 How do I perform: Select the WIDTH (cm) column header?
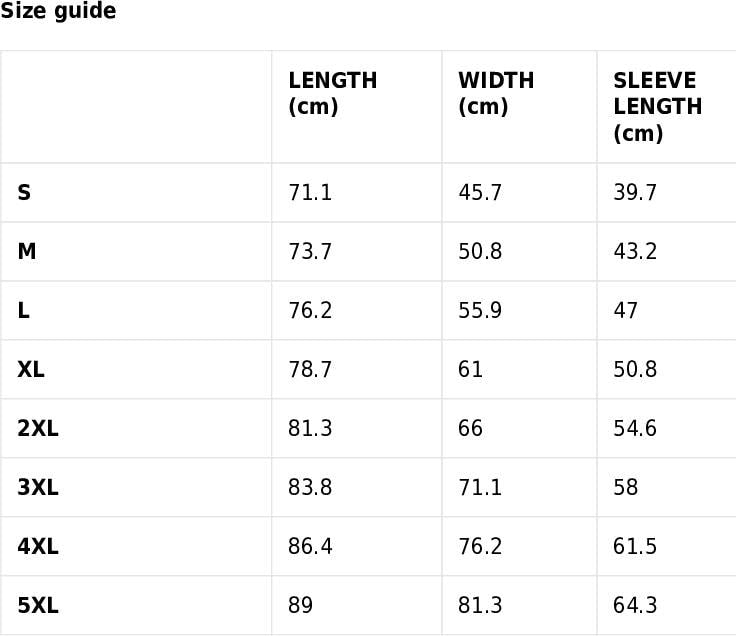click(x=496, y=93)
